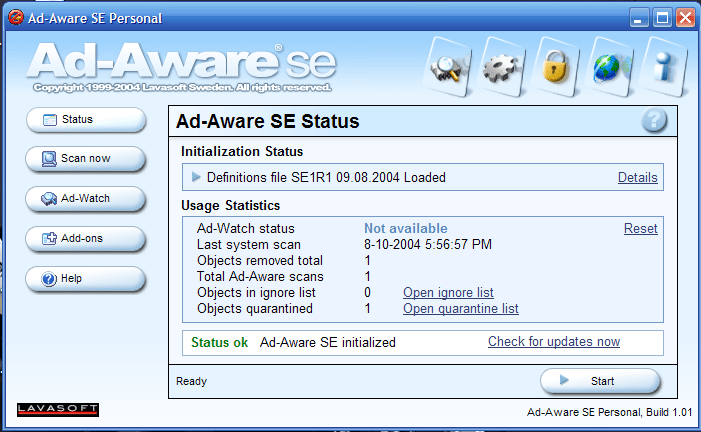The image size is (701, 432).
Task: Open the scan magnifier toolbar icon
Action: 448,67
